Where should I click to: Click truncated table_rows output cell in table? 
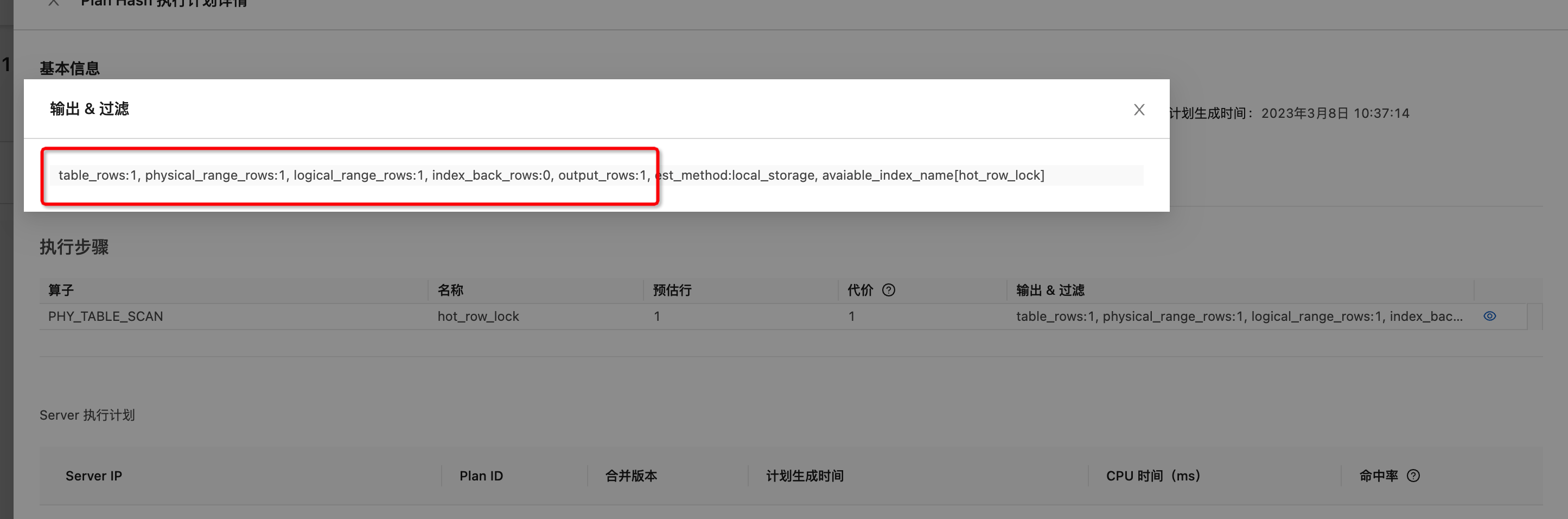pyautogui.click(x=1239, y=316)
